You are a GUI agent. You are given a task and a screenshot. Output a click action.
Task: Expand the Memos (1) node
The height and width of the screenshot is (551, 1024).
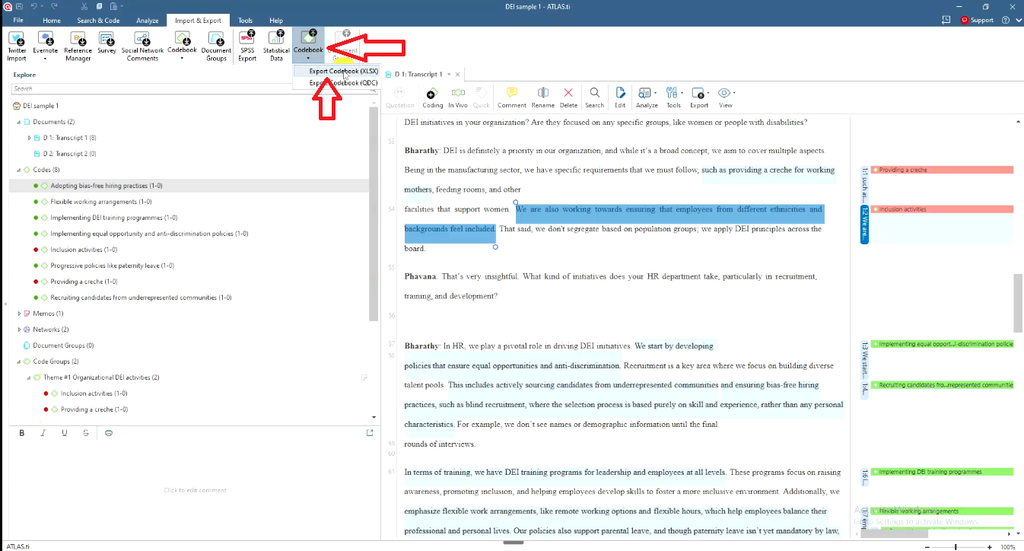tap(18, 313)
